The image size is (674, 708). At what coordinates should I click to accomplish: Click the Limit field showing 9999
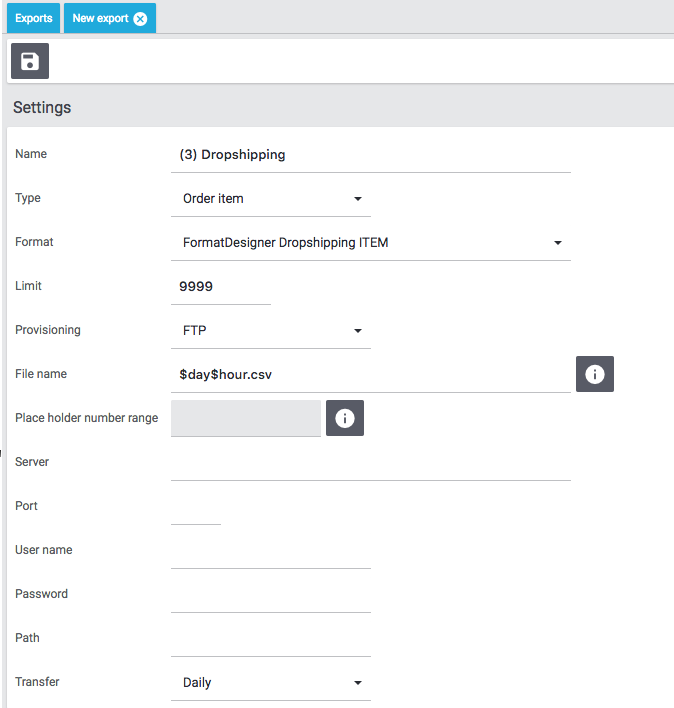coord(221,287)
